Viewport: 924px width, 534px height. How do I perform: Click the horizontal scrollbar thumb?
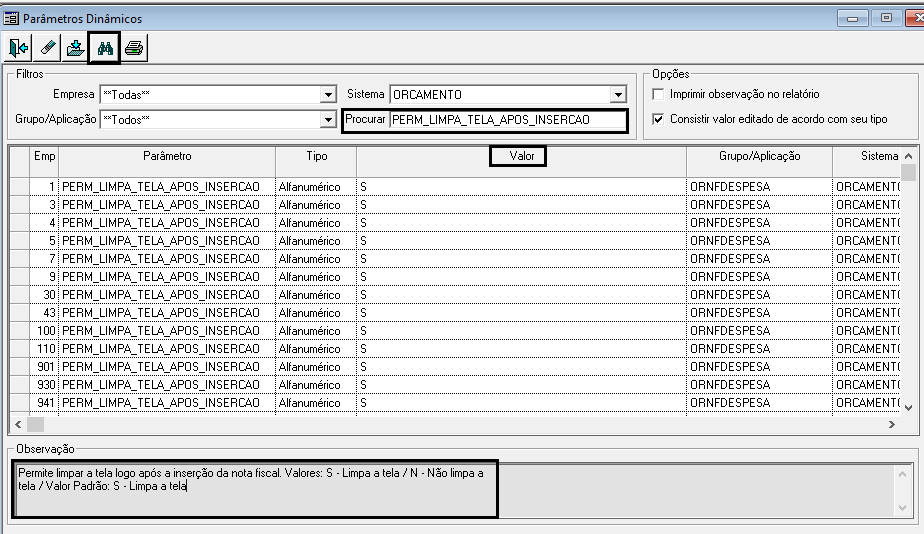35,424
